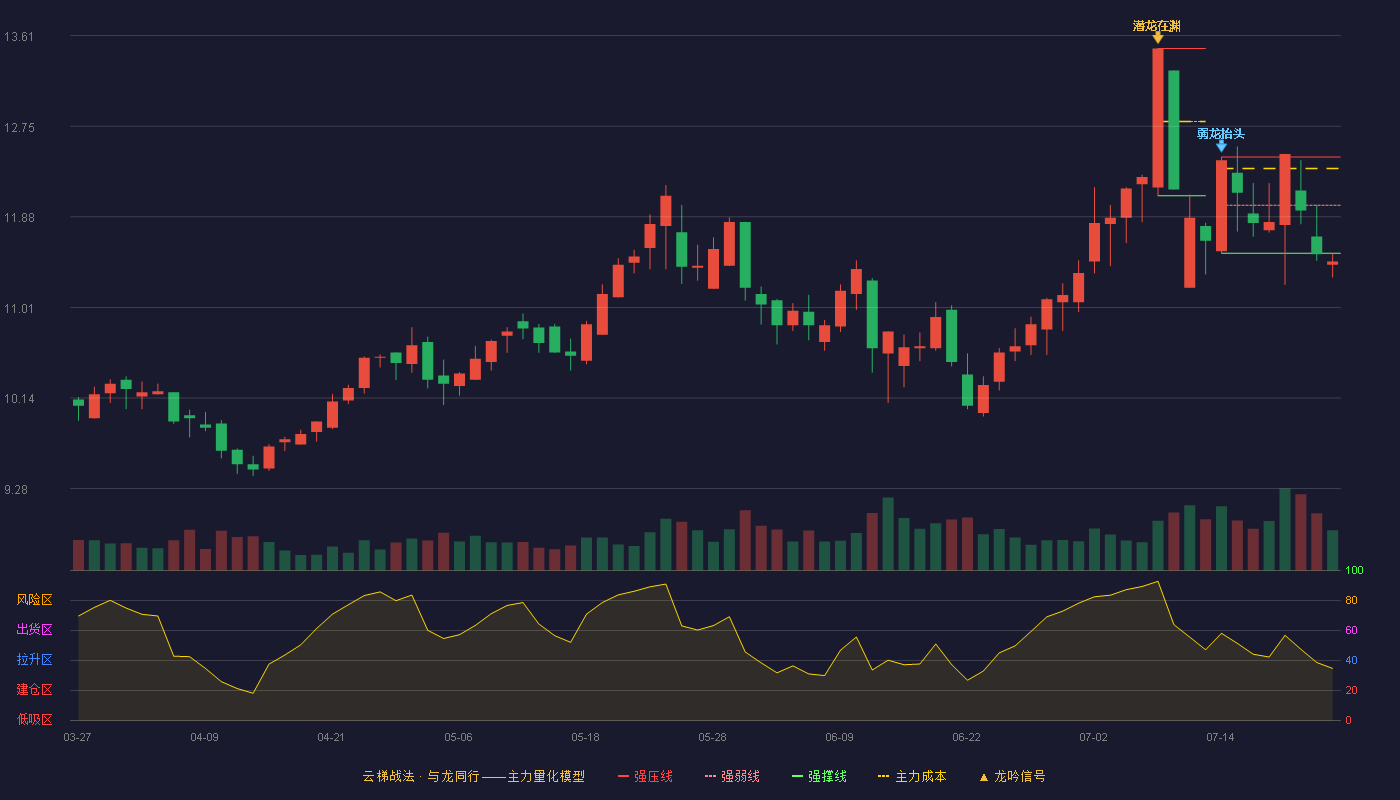Screen dimensions: 1400x800
Task: Select the 拉升区 zone label
Action: coord(34,660)
